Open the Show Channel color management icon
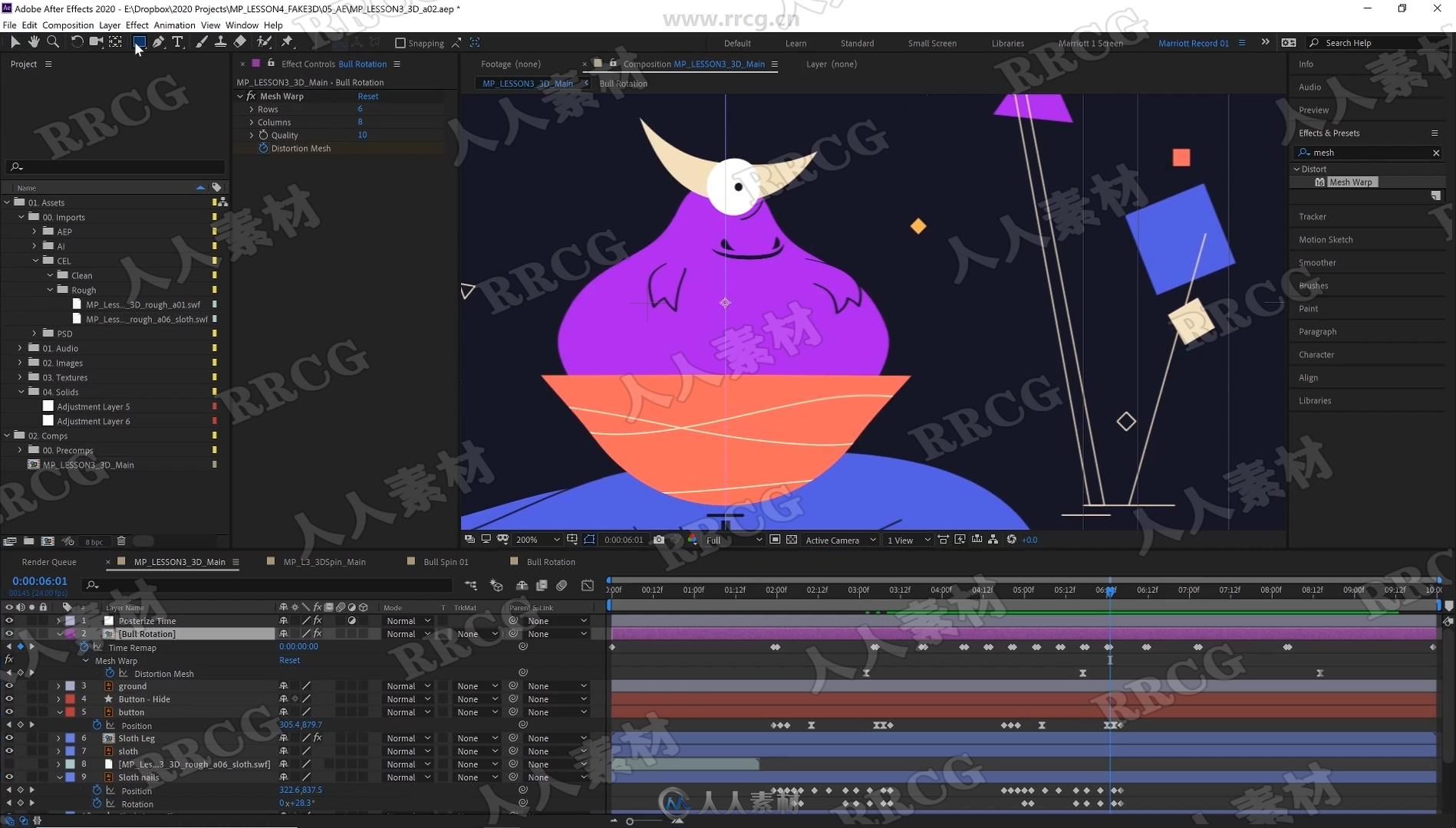The width and height of the screenshot is (1456, 828). tap(692, 540)
